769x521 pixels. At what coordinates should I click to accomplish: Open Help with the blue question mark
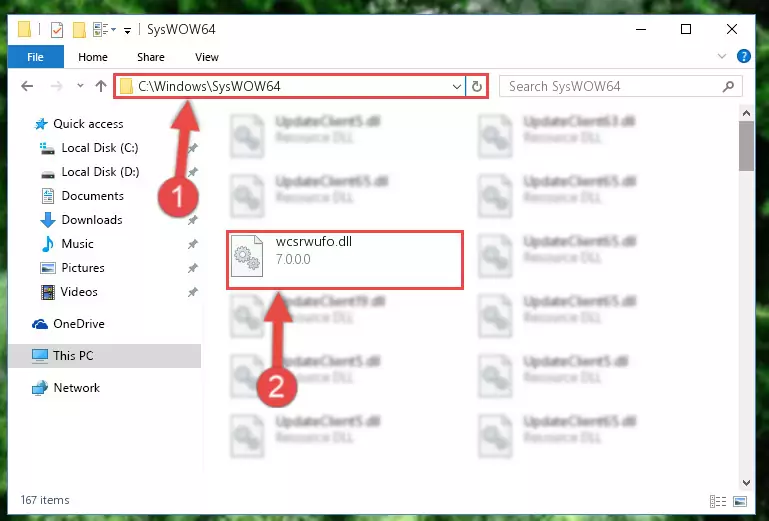(x=743, y=56)
